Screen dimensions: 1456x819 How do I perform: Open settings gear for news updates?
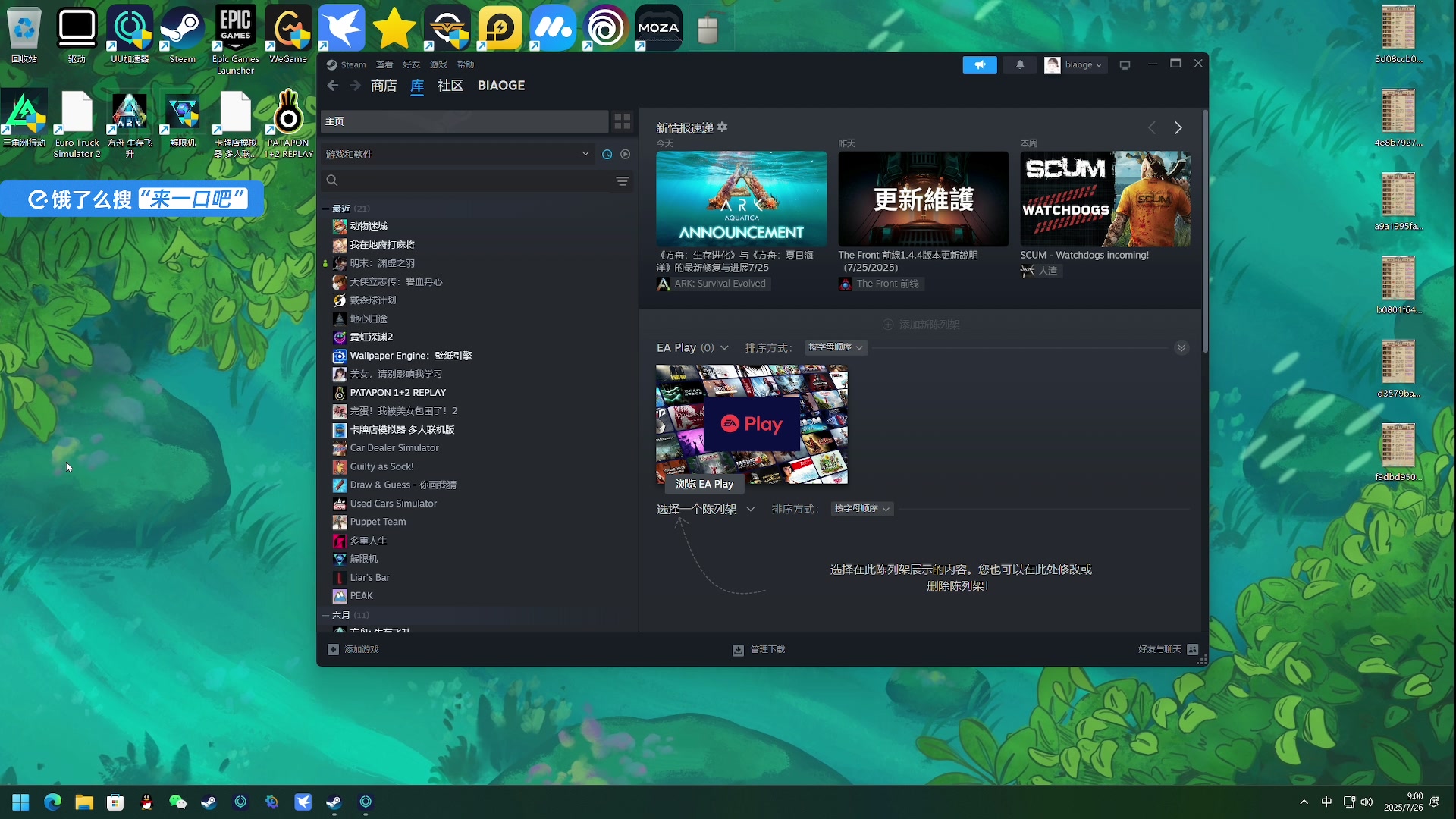click(723, 127)
